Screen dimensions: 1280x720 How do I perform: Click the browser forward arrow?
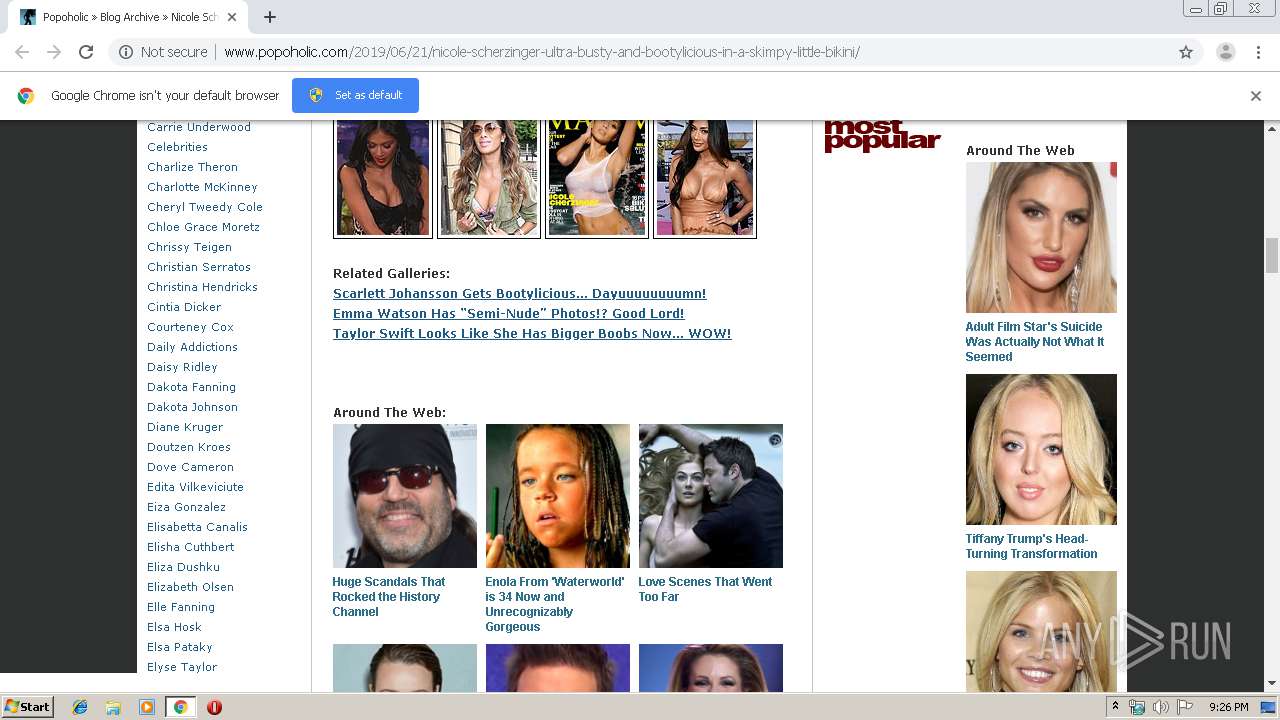[x=54, y=52]
